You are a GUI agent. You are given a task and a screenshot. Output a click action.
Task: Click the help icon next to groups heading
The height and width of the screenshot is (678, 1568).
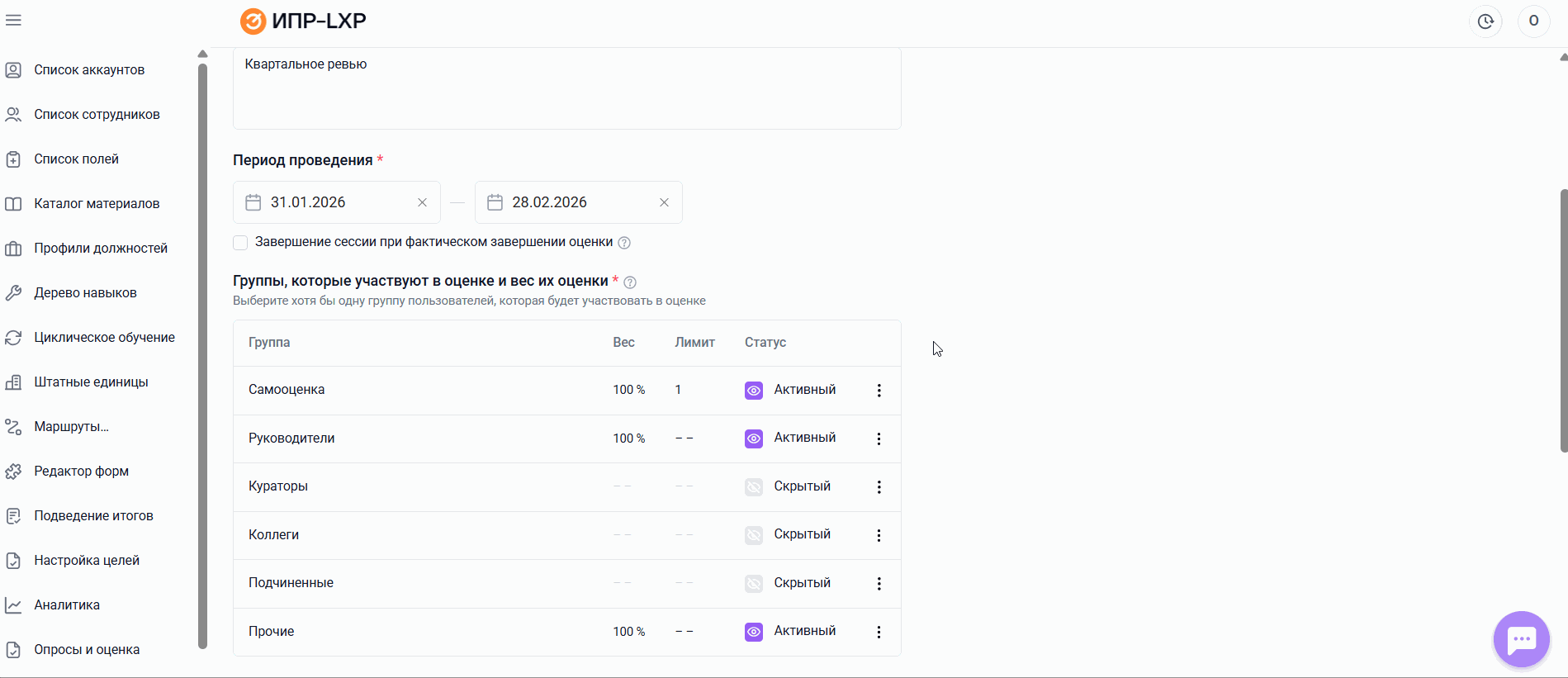coord(630,282)
